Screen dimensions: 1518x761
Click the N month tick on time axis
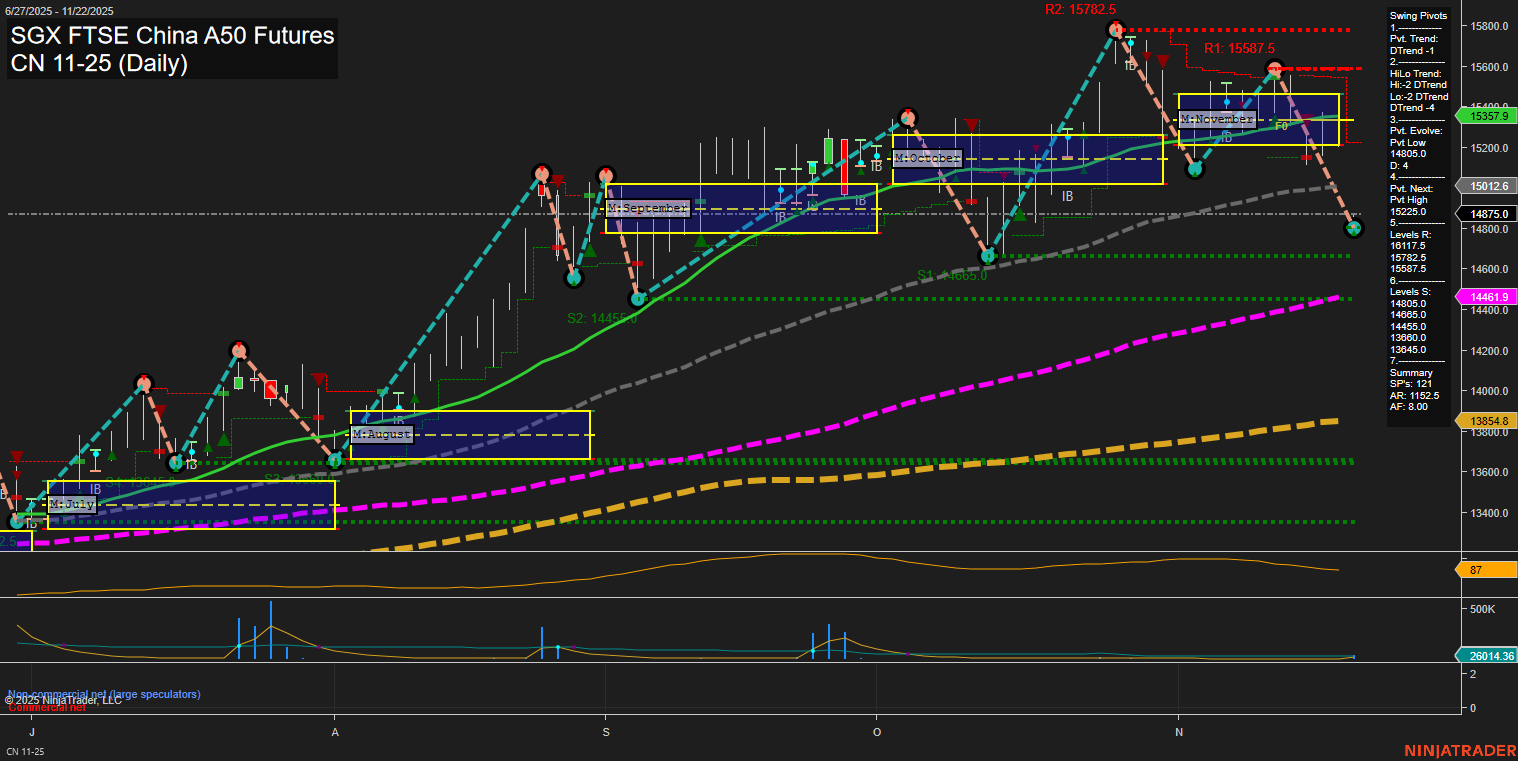(1178, 732)
